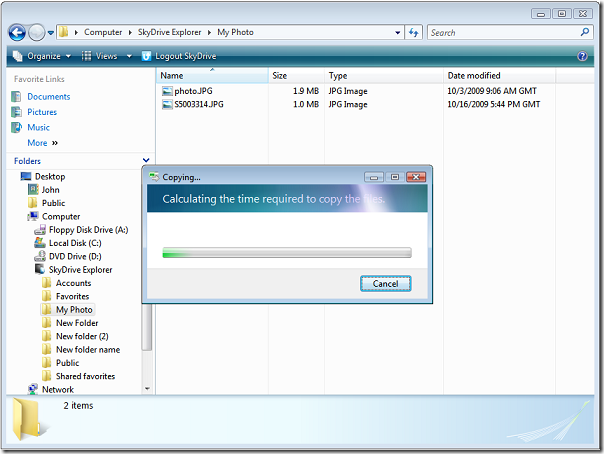Sort files by the Name column
Screen dimensions: 604x454
[212, 75]
